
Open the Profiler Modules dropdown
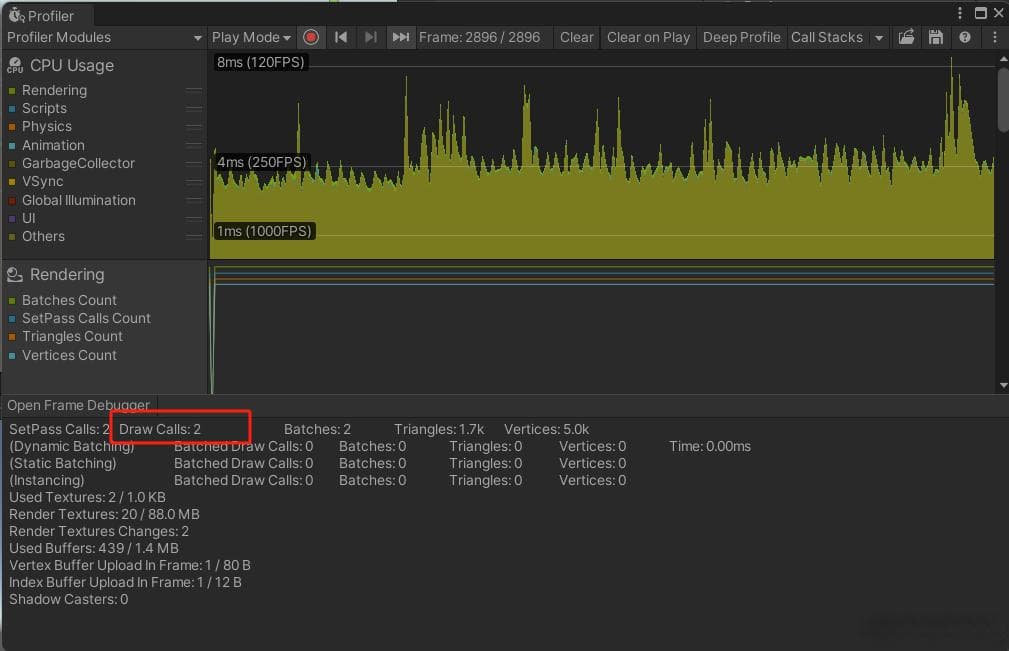[104, 37]
